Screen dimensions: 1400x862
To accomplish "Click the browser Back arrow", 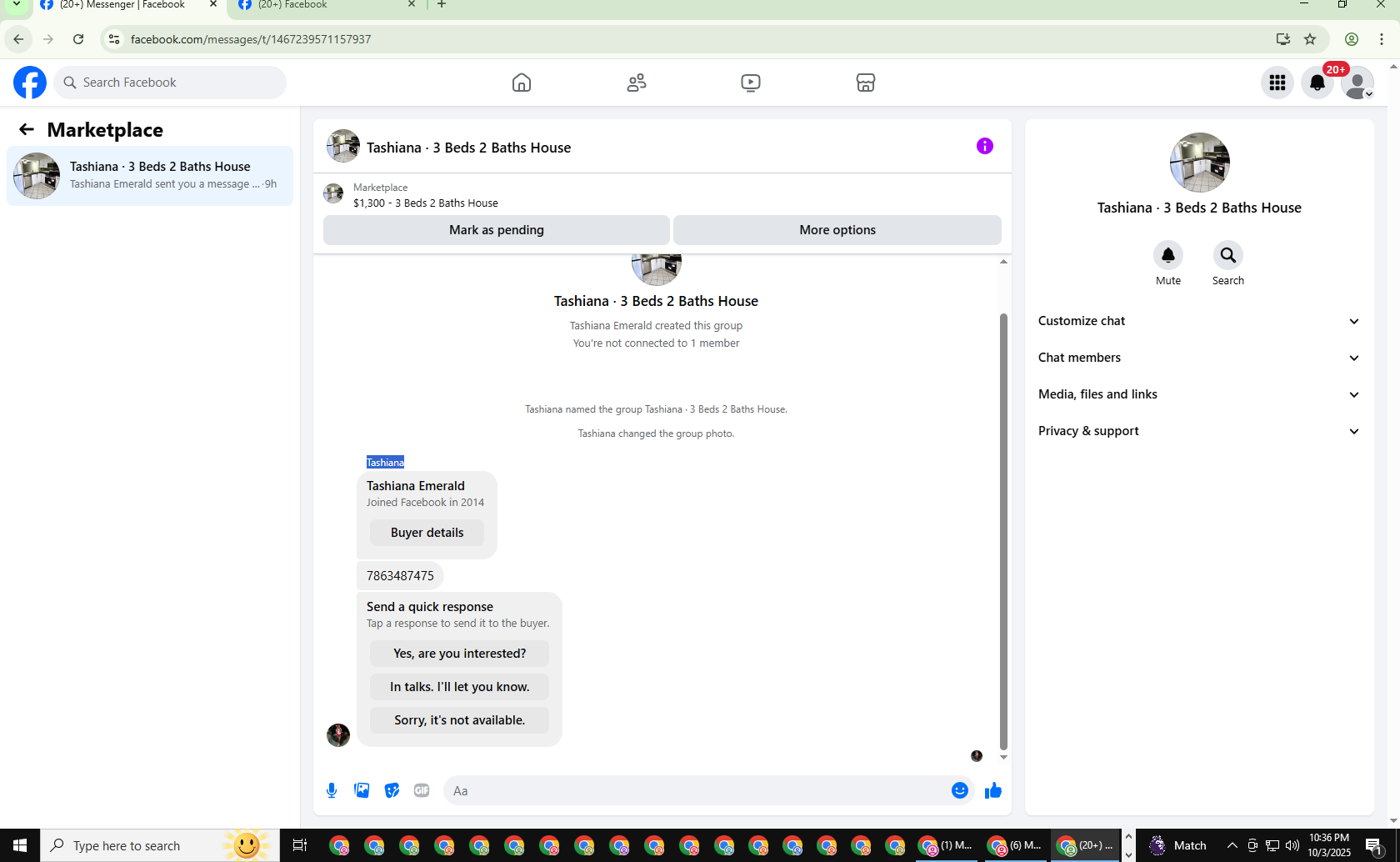I will tap(18, 39).
